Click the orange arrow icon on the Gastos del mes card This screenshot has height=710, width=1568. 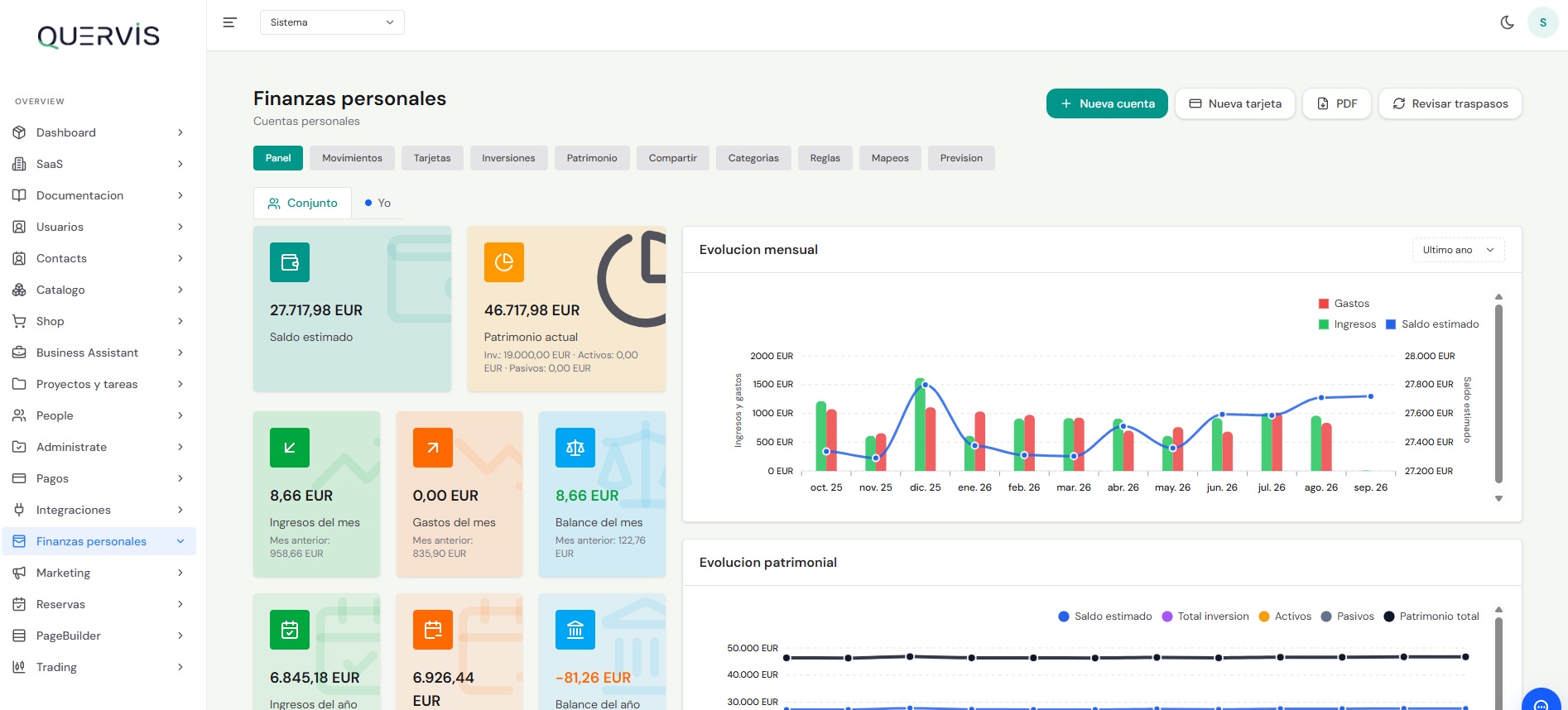click(433, 448)
